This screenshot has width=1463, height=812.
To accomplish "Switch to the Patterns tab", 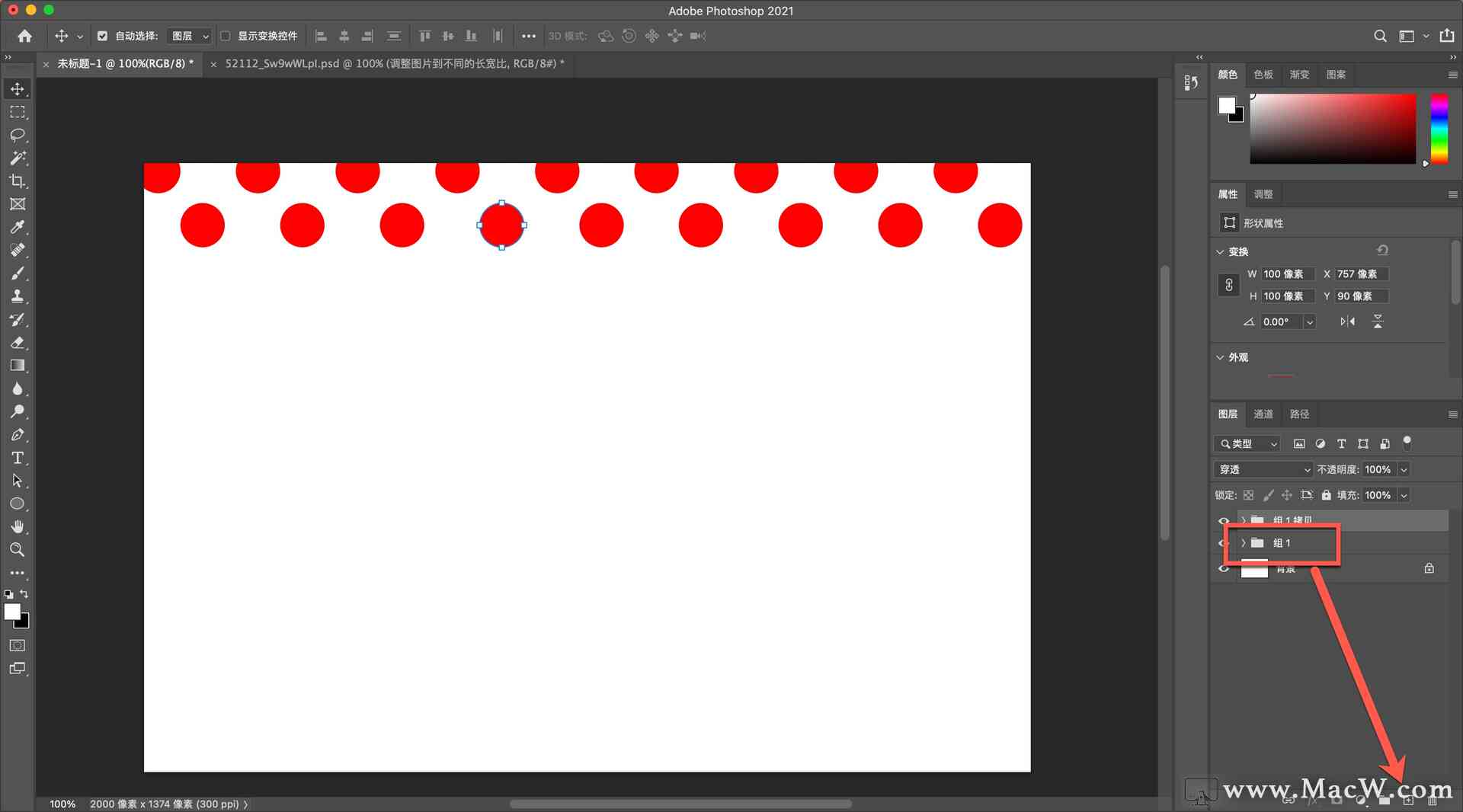I will [x=1336, y=75].
